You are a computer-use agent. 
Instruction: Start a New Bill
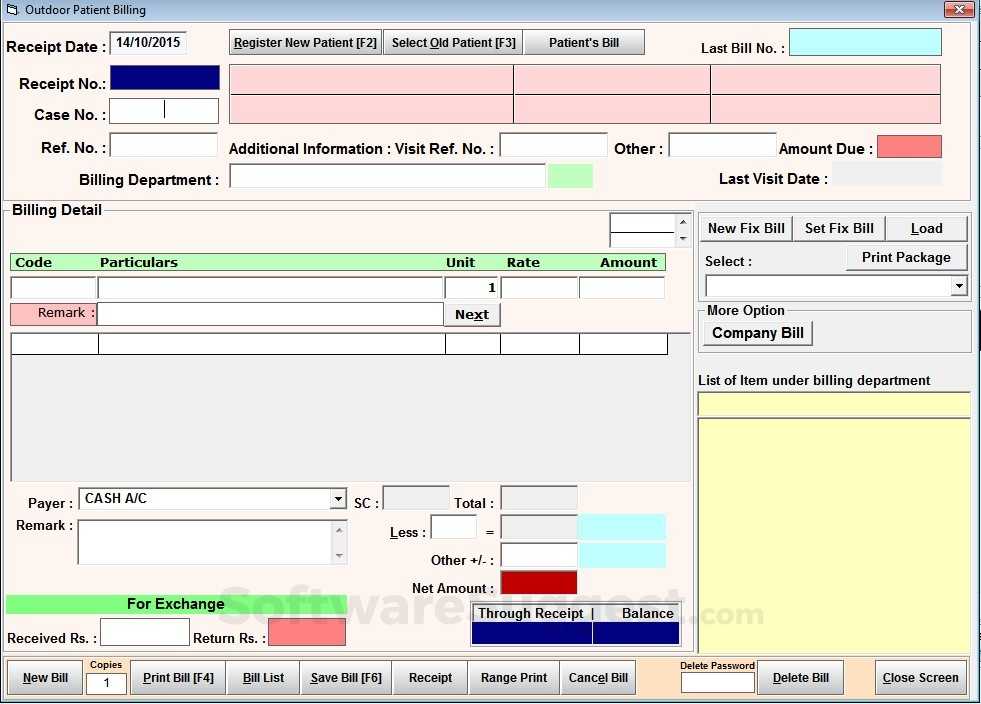[x=44, y=677]
